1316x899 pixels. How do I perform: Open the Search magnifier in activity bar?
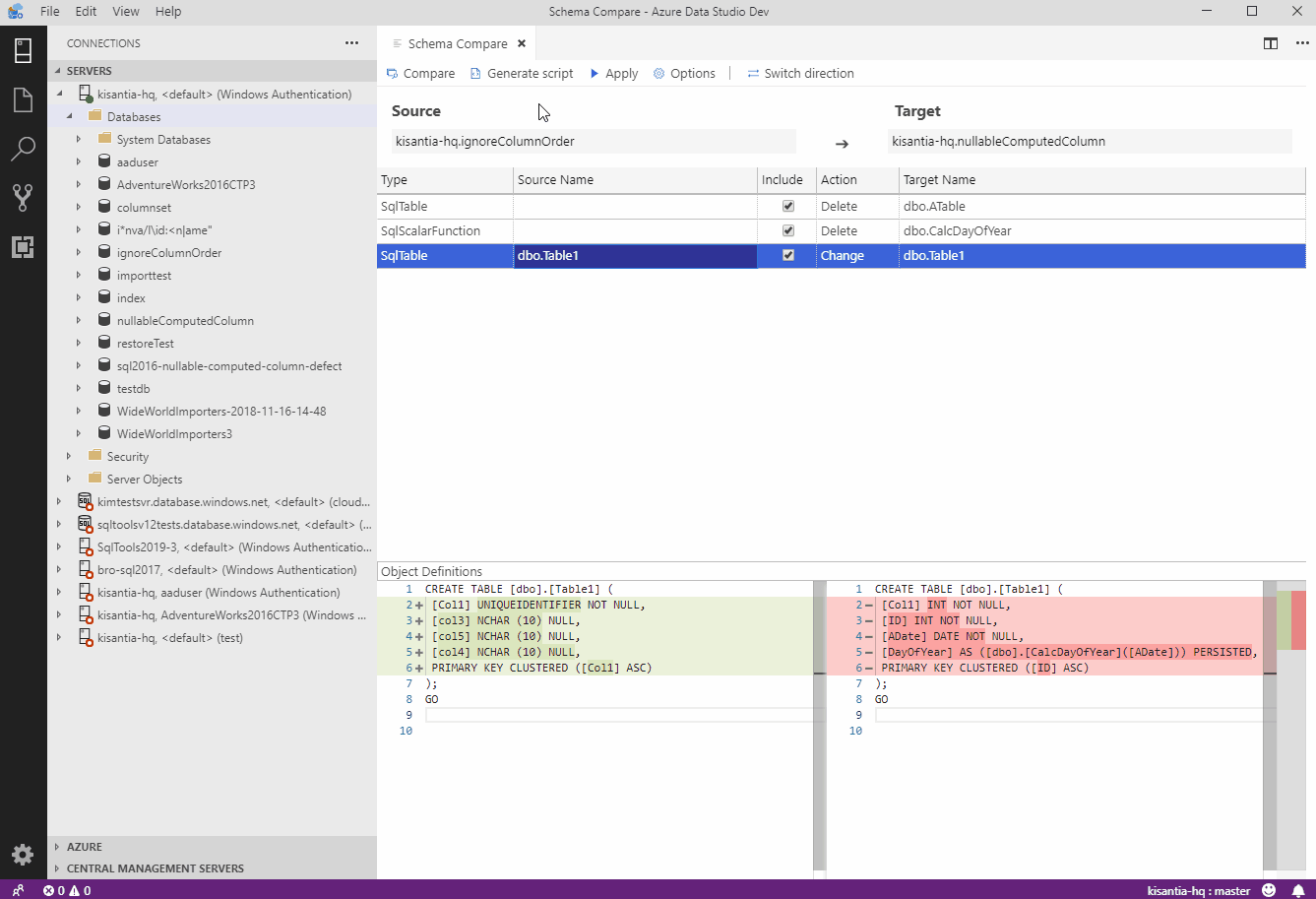[23, 149]
